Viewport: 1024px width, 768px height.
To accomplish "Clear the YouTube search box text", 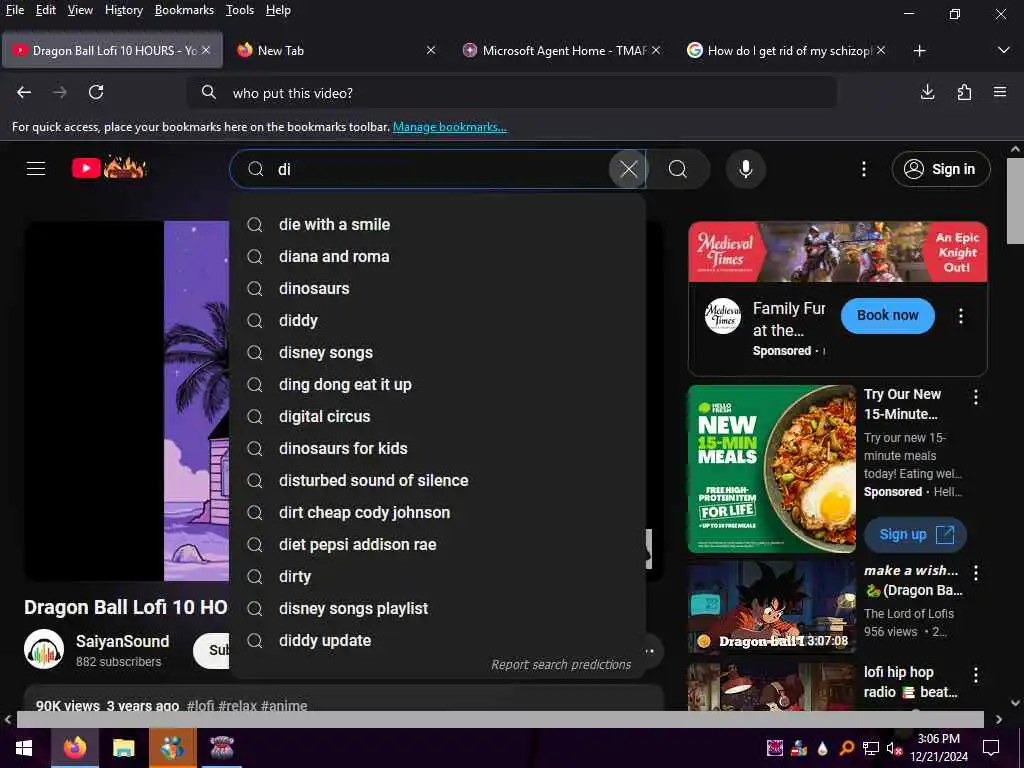I will (x=628, y=169).
